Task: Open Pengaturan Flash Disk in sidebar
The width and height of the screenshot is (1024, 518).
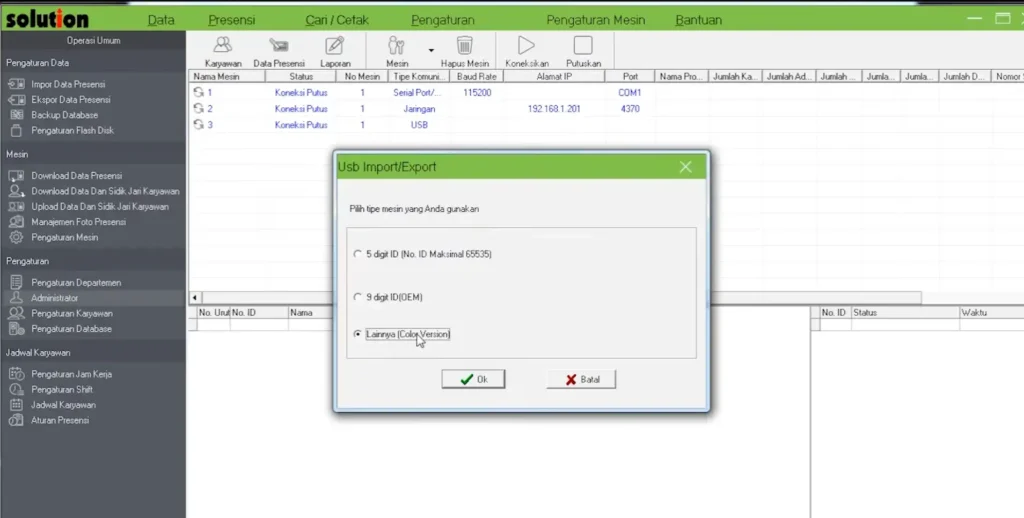Action: pyautogui.click(x=72, y=131)
